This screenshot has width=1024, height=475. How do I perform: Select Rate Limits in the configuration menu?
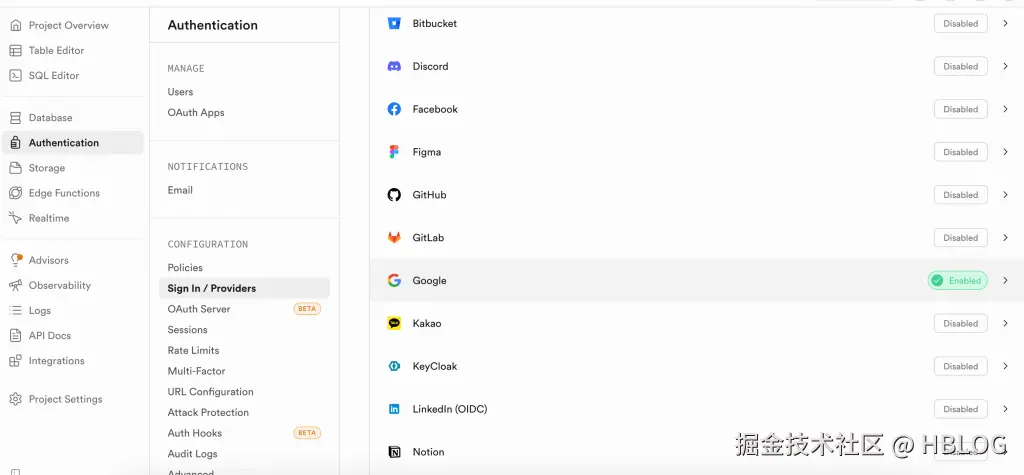tap(193, 351)
